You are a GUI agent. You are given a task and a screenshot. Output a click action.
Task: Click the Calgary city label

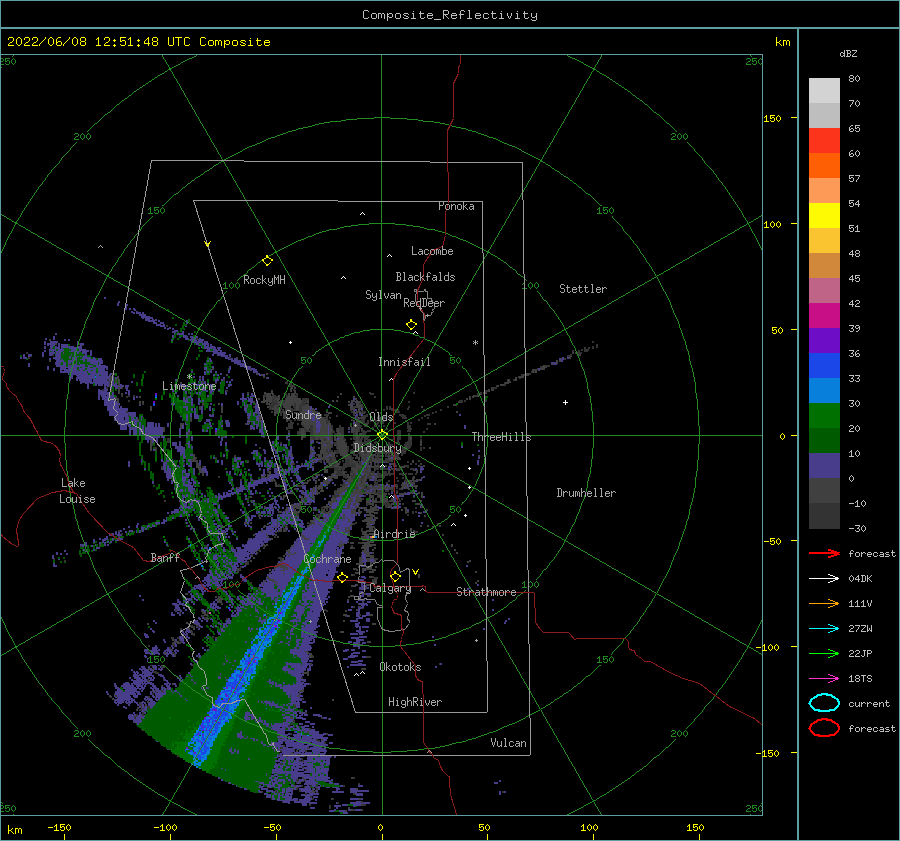[x=390, y=588]
